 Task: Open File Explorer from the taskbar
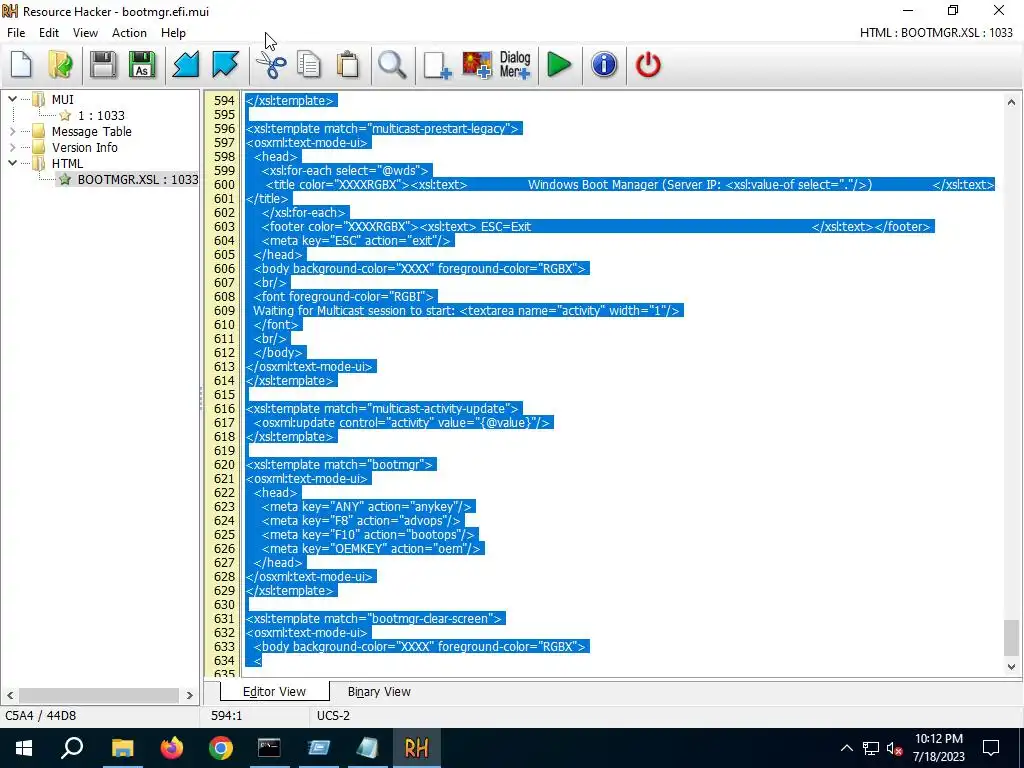(122, 748)
